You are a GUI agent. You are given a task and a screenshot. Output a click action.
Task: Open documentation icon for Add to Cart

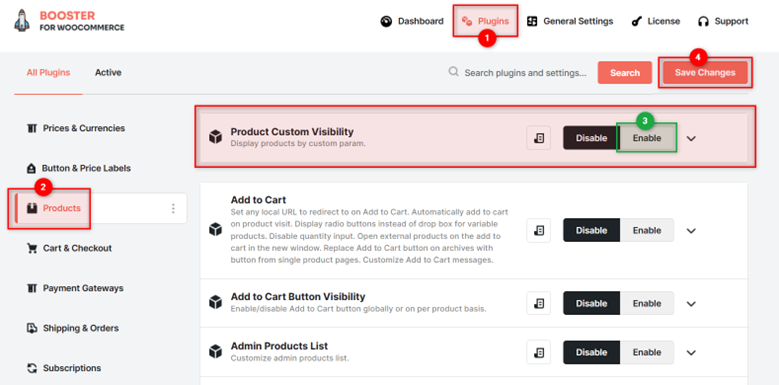(539, 231)
